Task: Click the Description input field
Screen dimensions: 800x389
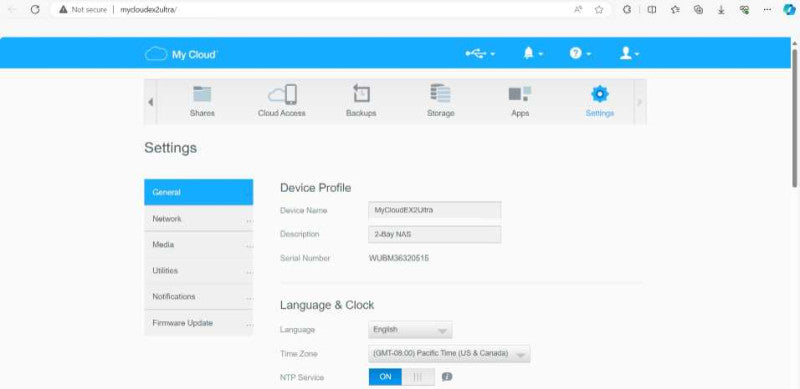Action: click(x=435, y=234)
